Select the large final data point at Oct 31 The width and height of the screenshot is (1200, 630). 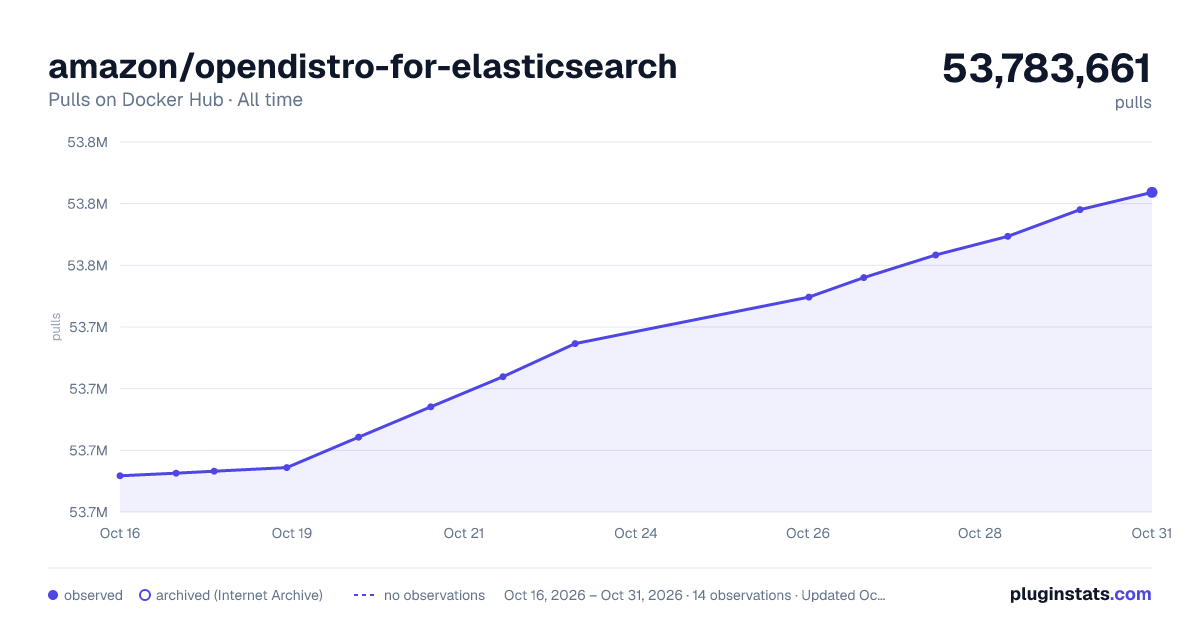coord(1152,192)
